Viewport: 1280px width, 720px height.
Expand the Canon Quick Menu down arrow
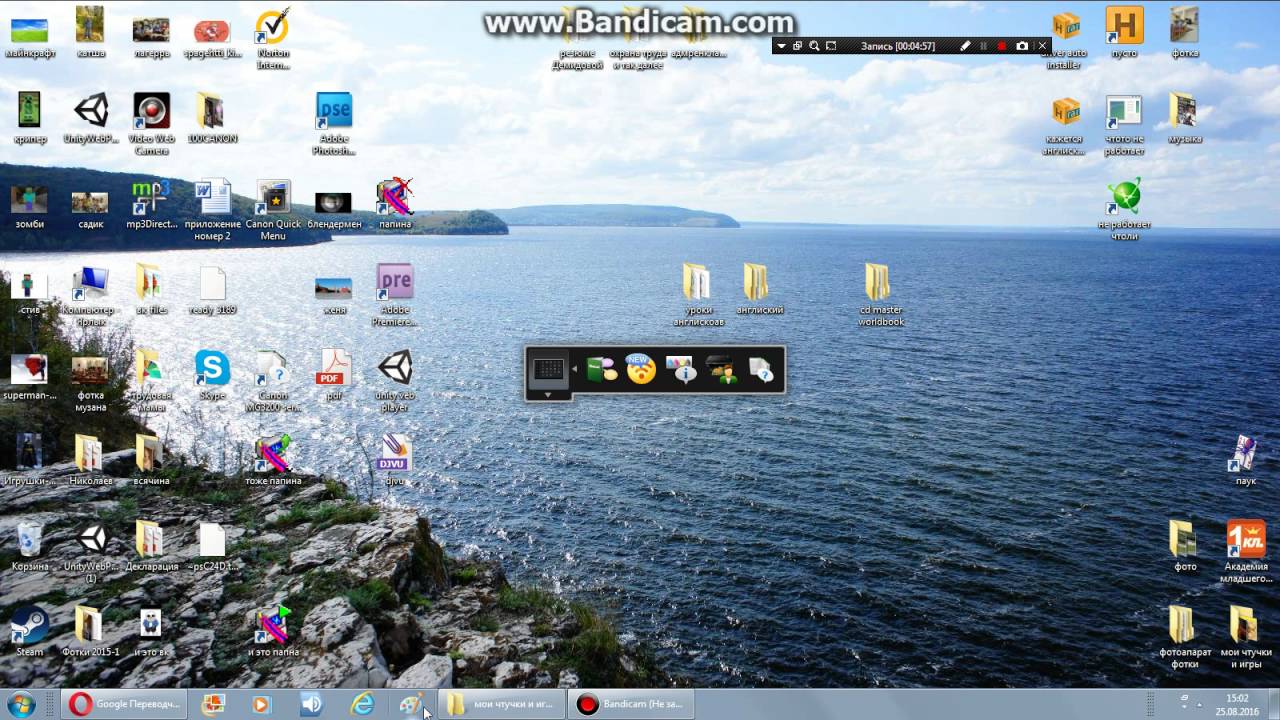tap(548, 395)
